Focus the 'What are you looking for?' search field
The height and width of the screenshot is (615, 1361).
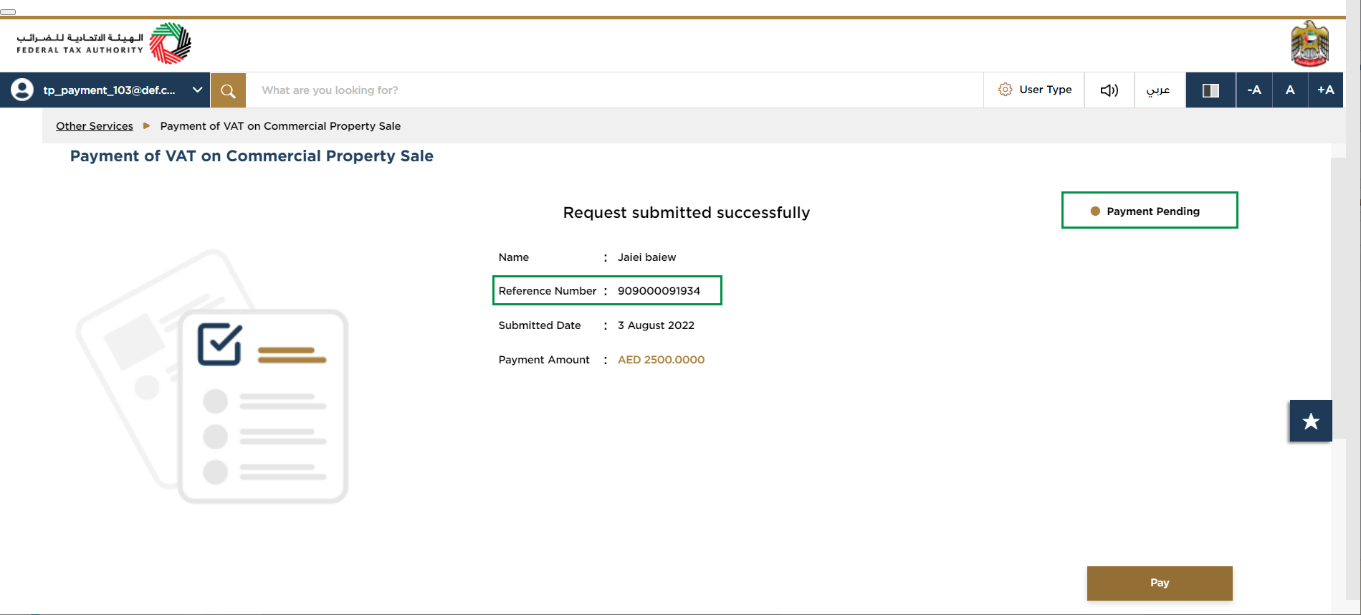coord(615,90)
